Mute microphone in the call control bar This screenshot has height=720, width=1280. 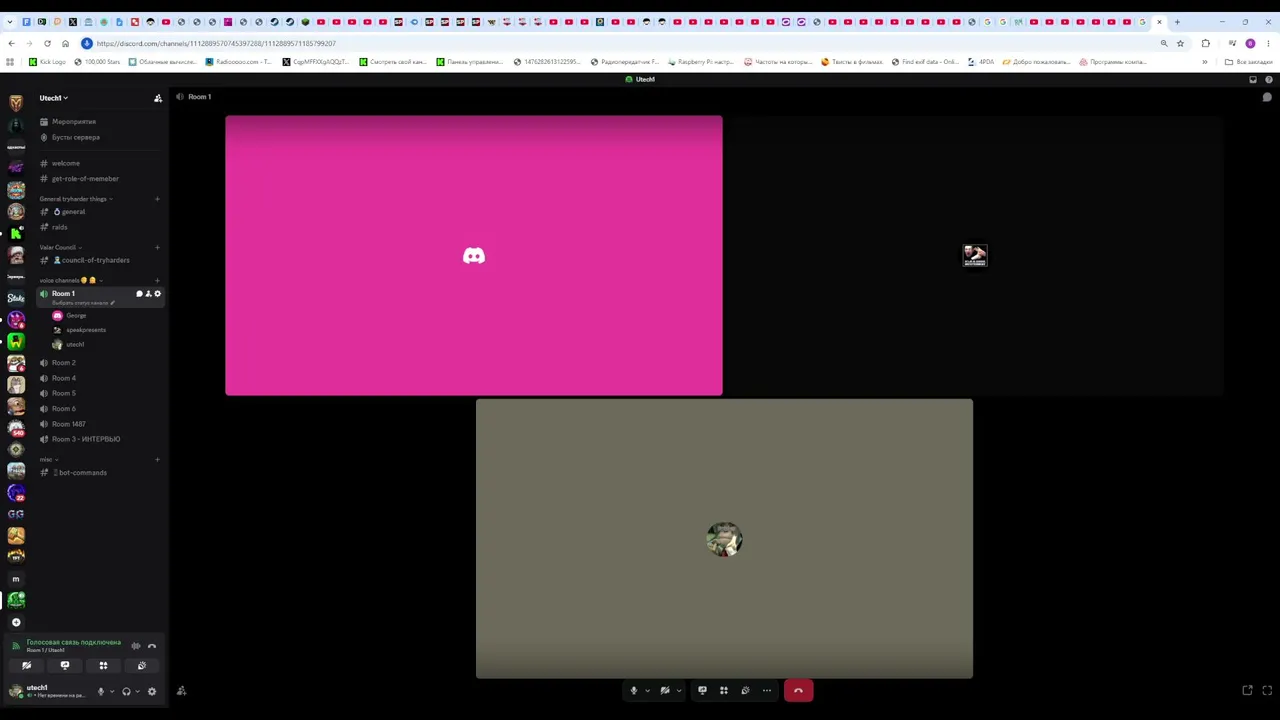633,690
